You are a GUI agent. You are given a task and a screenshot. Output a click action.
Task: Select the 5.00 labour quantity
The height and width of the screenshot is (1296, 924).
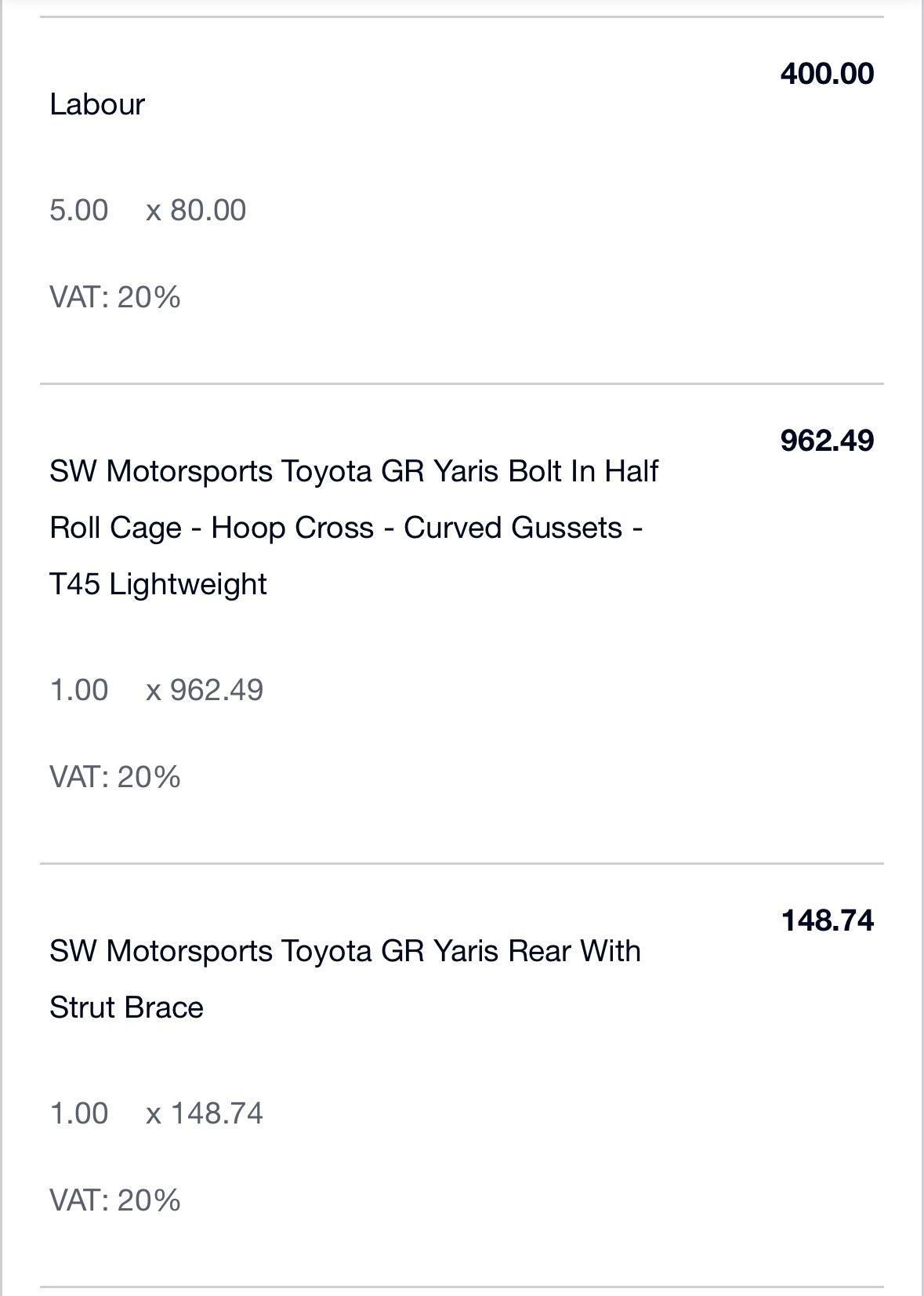click(x=79, y=210)
